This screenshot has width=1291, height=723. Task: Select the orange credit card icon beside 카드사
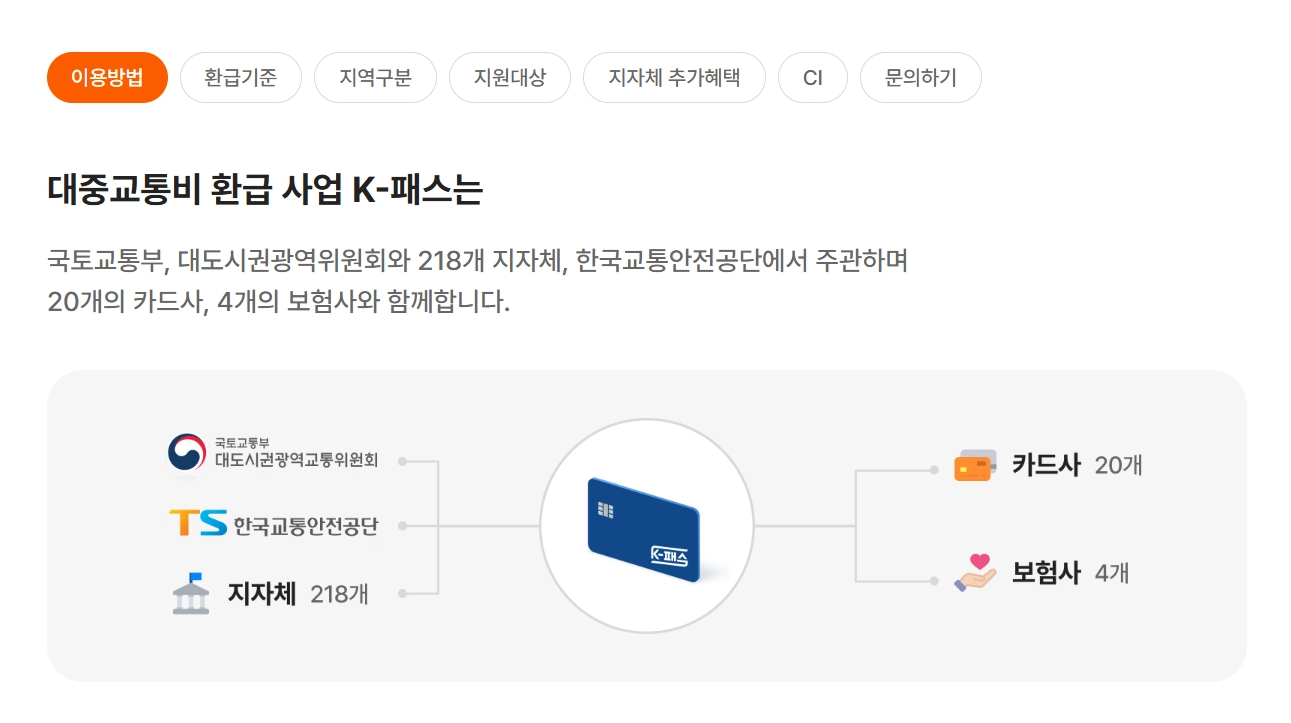(x=973, y=464)
